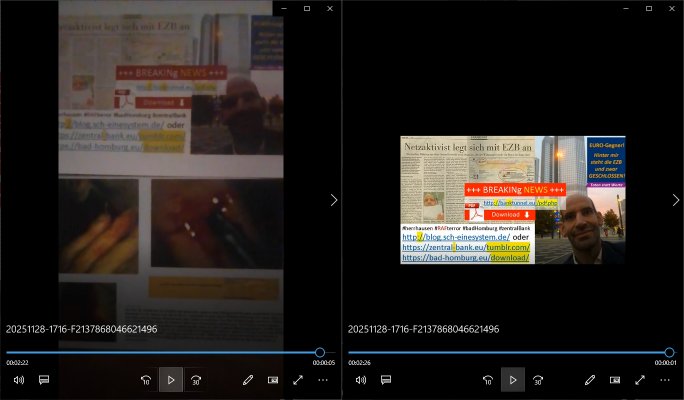
Task: Open more options menu in left player
Action: pos(323,380)
